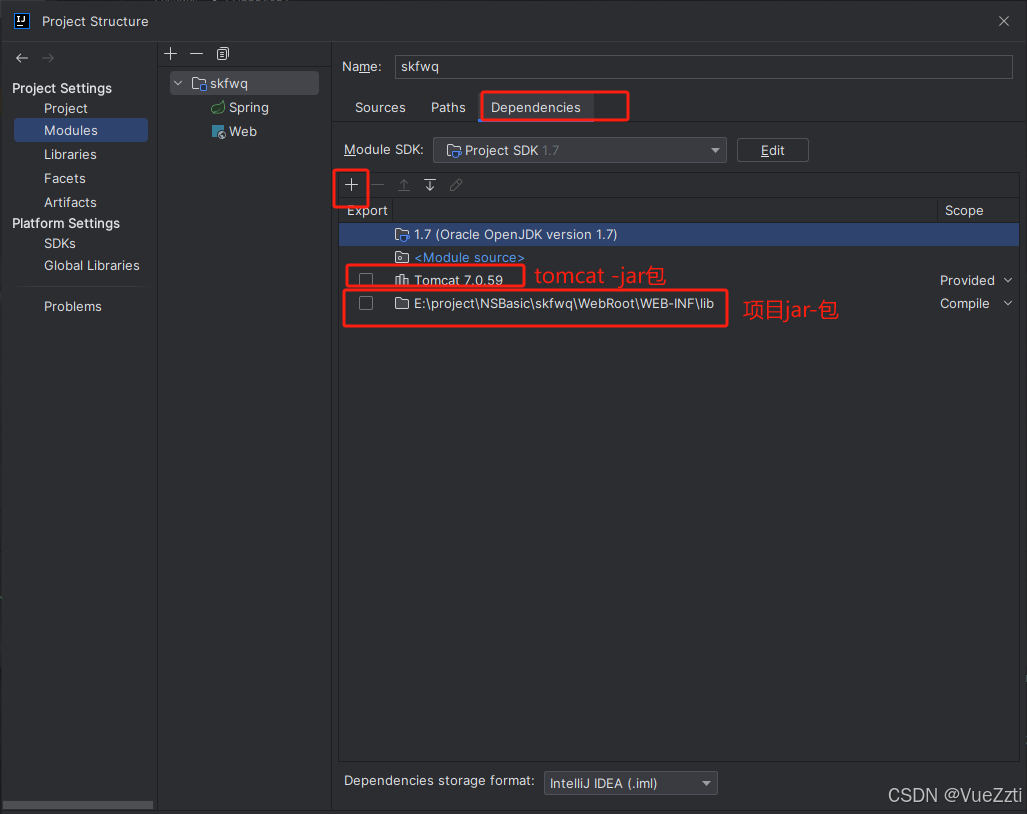Click the back navigation arrow

[22, 58]
